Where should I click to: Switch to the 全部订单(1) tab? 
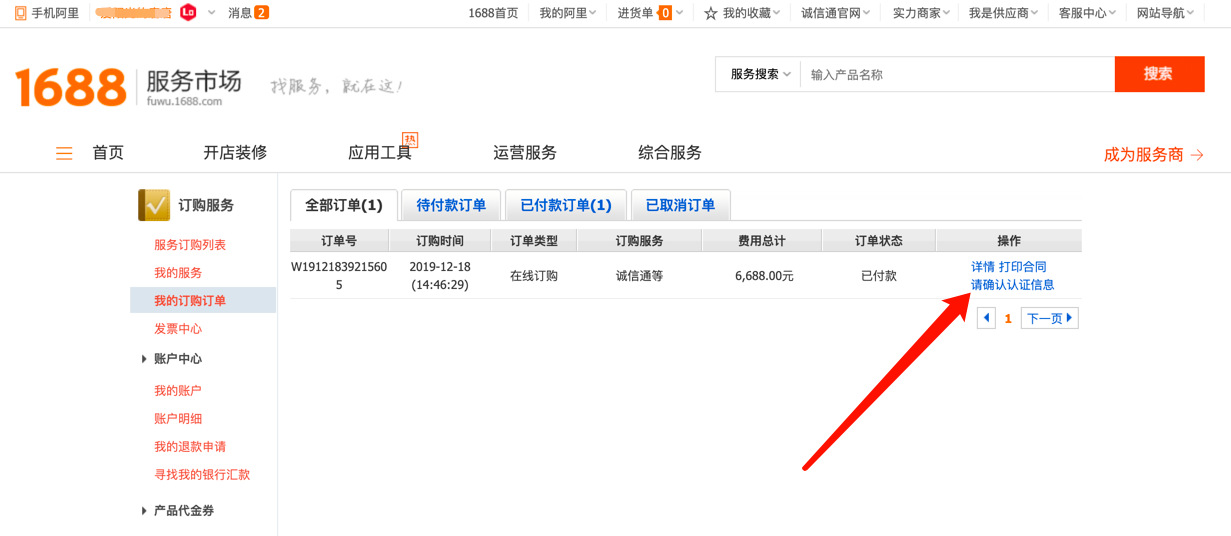(x=344, y=205)
